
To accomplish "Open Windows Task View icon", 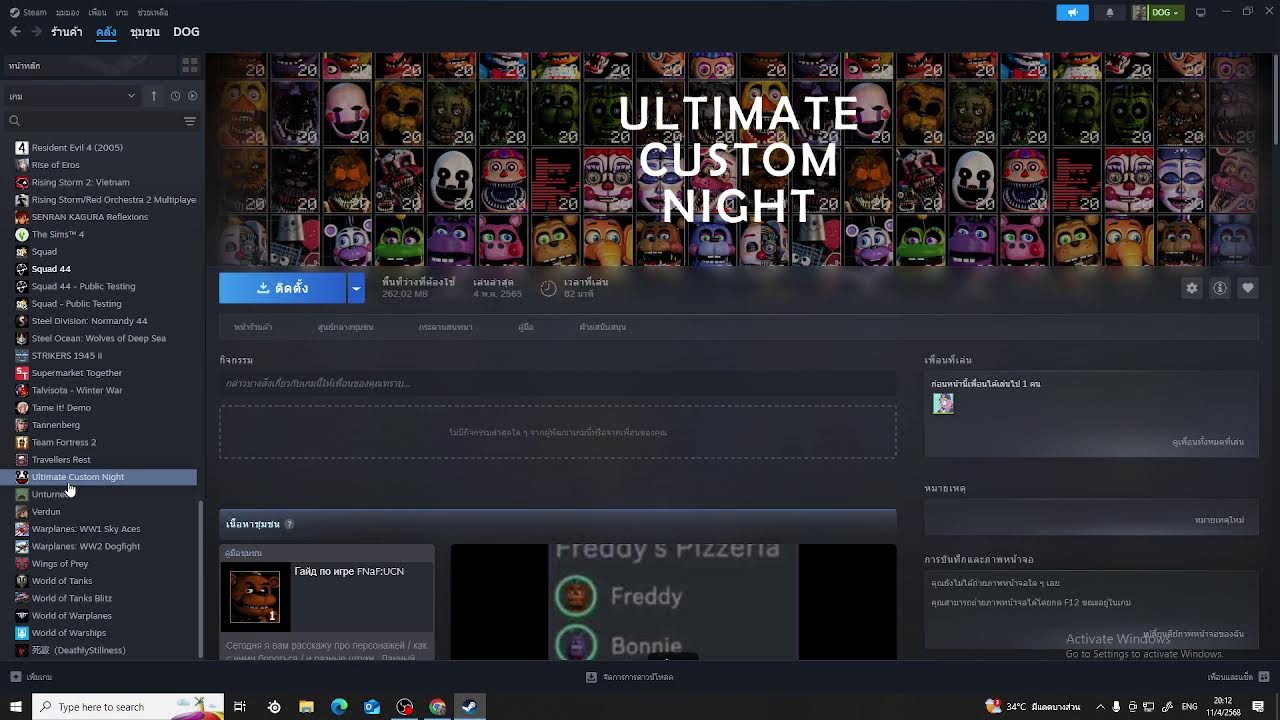I will [x=240, y=707].
